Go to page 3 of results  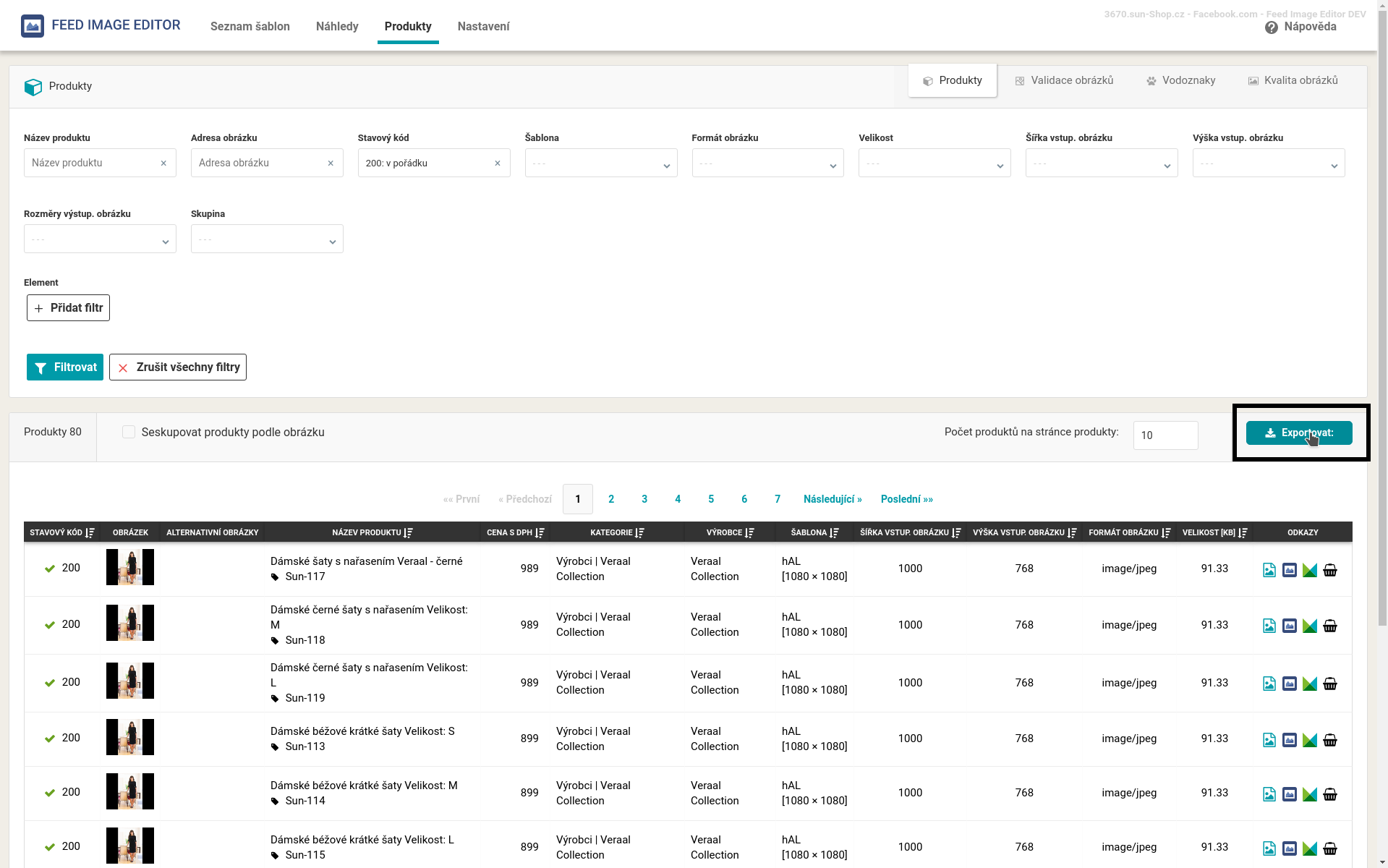pyautogui.click(x=644, y=499)
